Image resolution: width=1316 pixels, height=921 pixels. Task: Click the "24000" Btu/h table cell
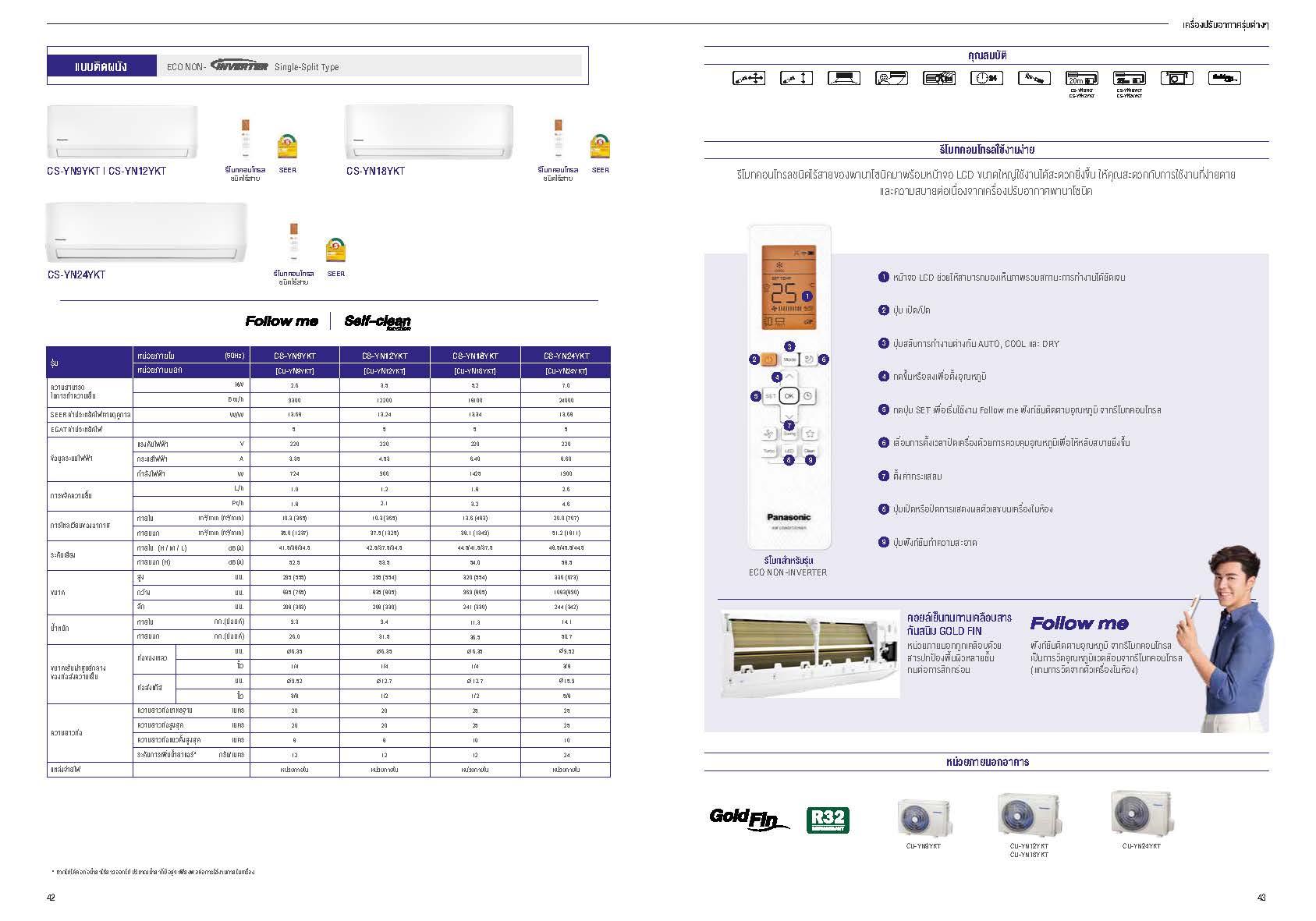[566, 400]
